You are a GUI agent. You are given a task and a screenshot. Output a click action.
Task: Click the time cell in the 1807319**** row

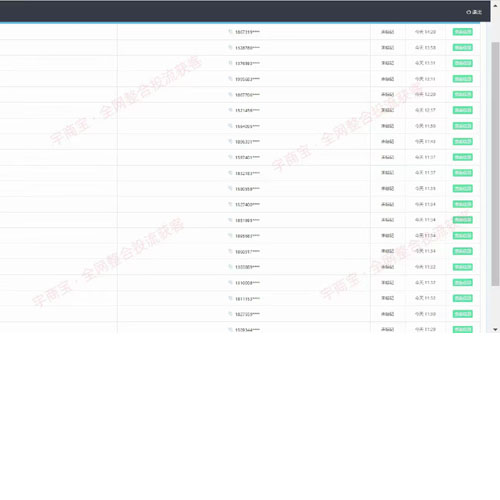[x=425, y=32]
